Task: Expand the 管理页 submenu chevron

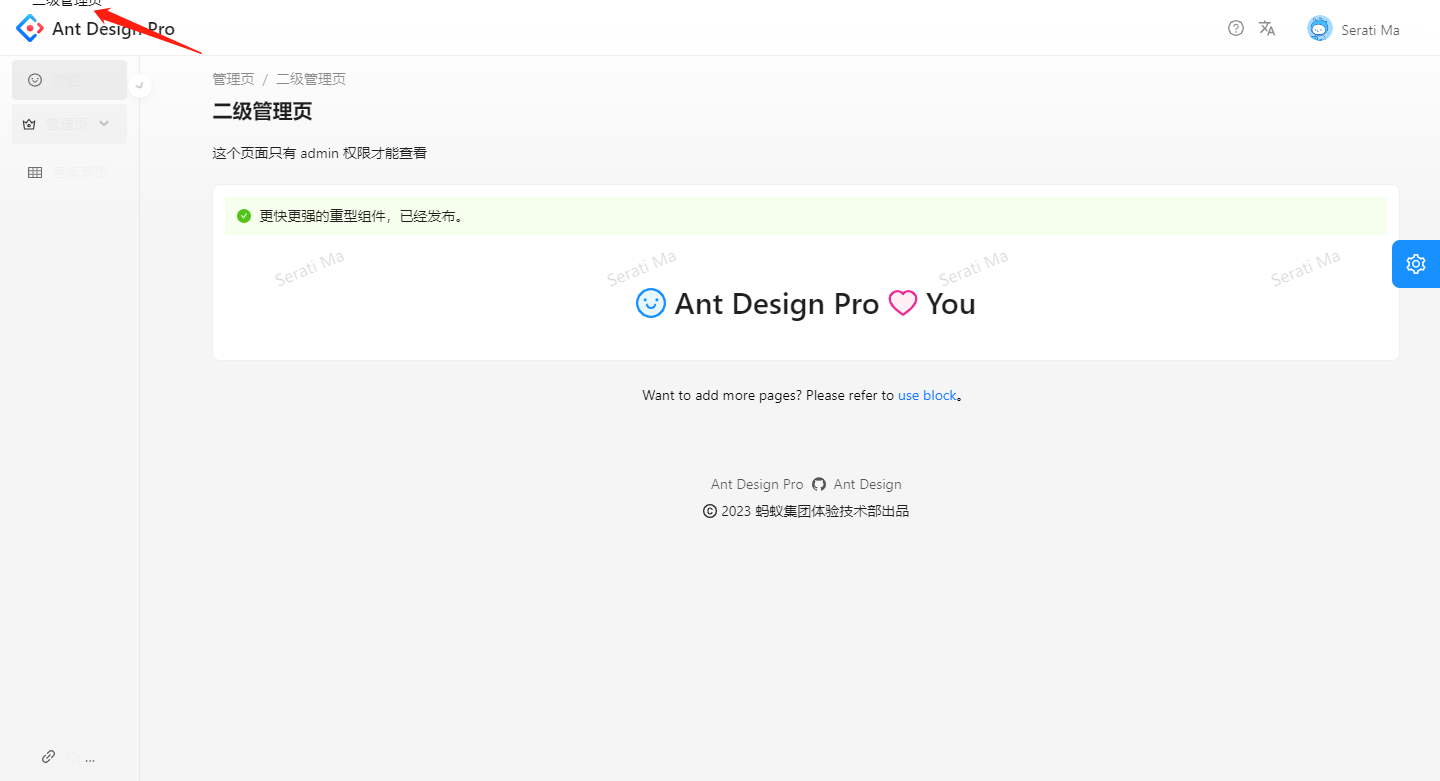Action: tap(104, 124)
